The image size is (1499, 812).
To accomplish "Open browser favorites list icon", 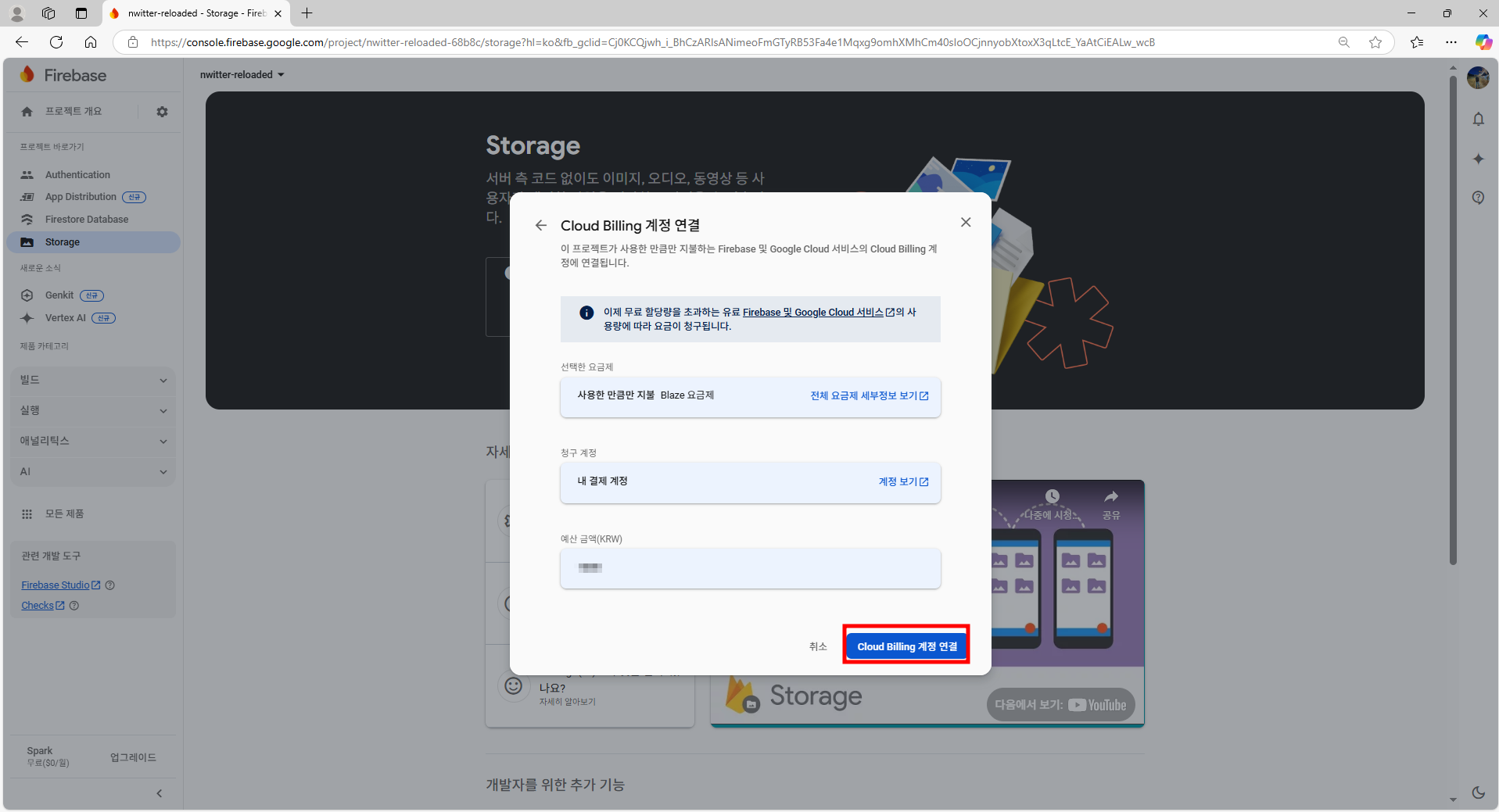I will click(x=1417, y=42).
